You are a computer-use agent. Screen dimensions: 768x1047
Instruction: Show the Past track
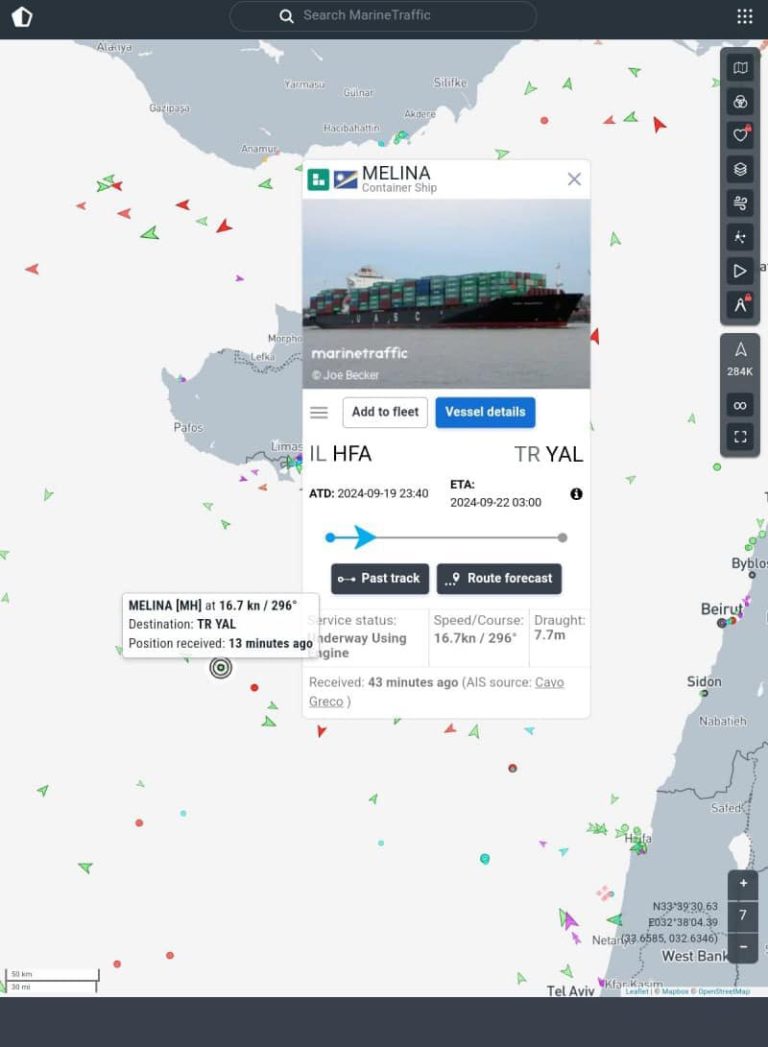pyautogui.click(x=379, y=578)
